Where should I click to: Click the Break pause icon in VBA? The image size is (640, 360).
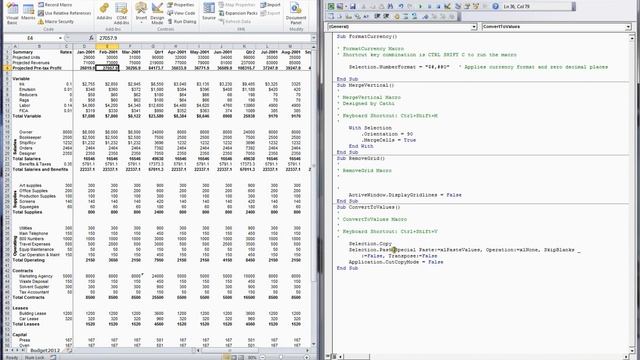pyautogui.click(x=429, y=6)
